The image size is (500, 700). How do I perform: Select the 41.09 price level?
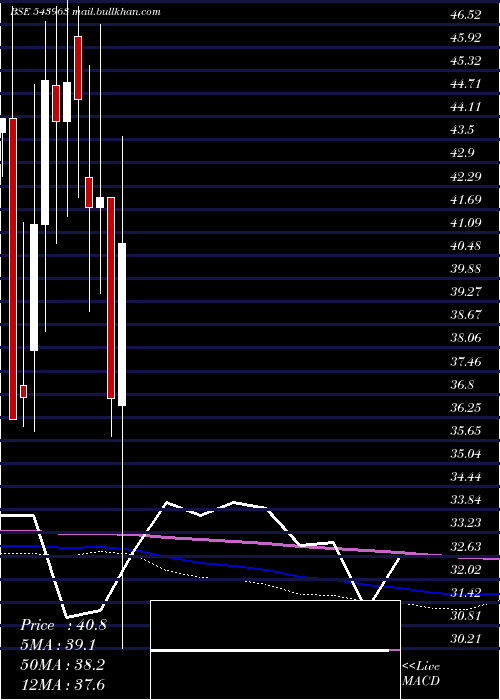[x=466, y=222]
